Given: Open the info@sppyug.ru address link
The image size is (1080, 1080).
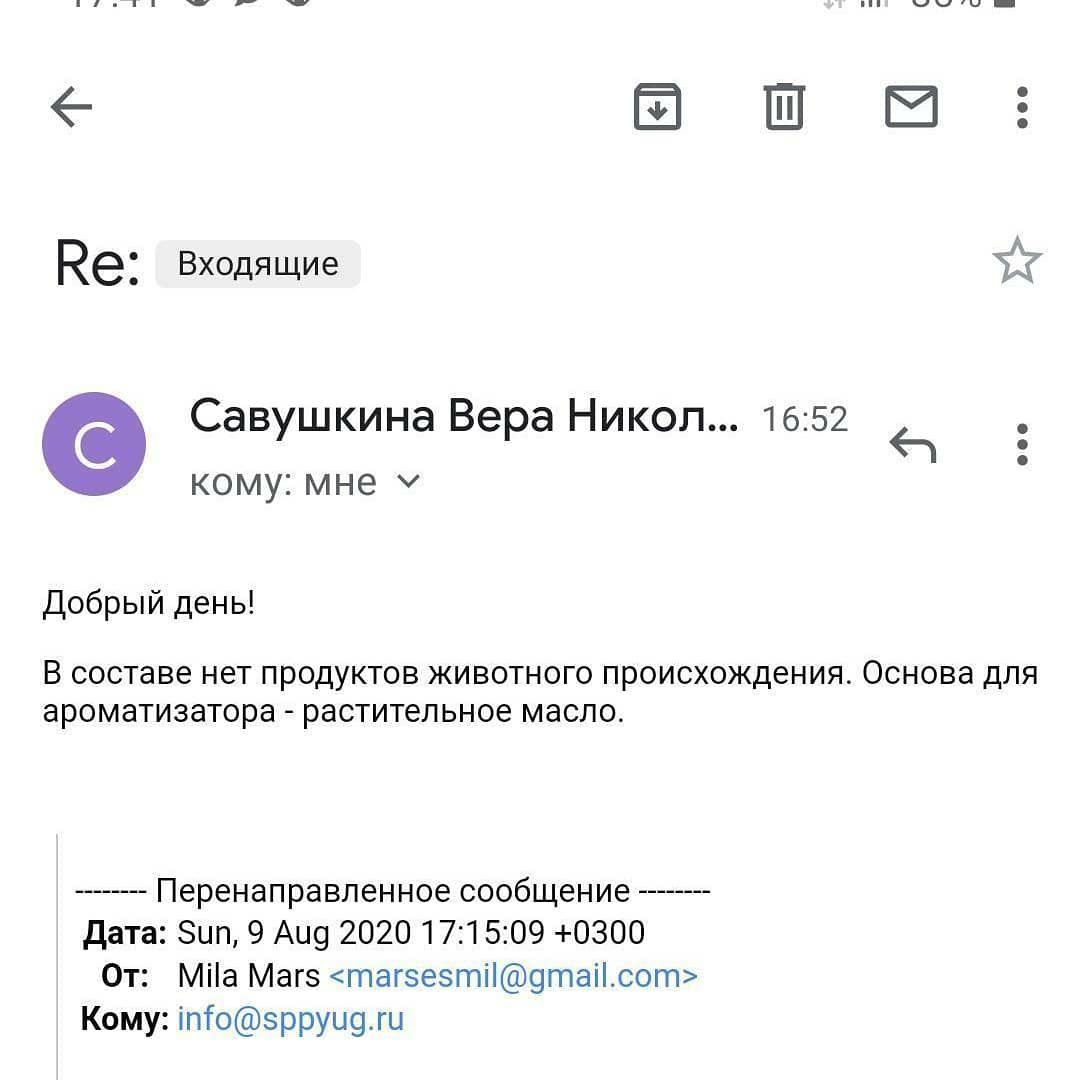Looking at the screenshot, I should click(x=290, y=1019).
